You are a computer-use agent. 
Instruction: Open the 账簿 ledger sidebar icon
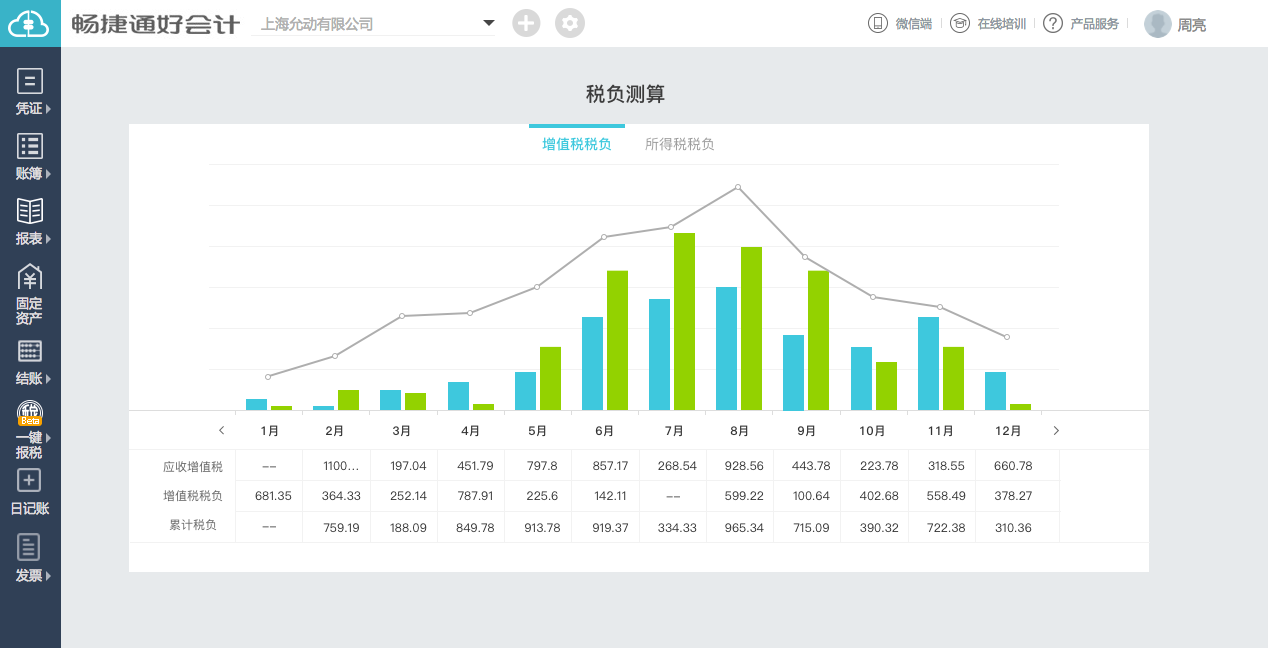[30, 146]
